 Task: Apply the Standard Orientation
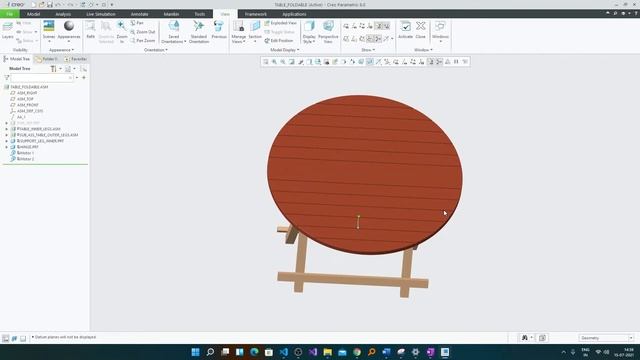199,32
